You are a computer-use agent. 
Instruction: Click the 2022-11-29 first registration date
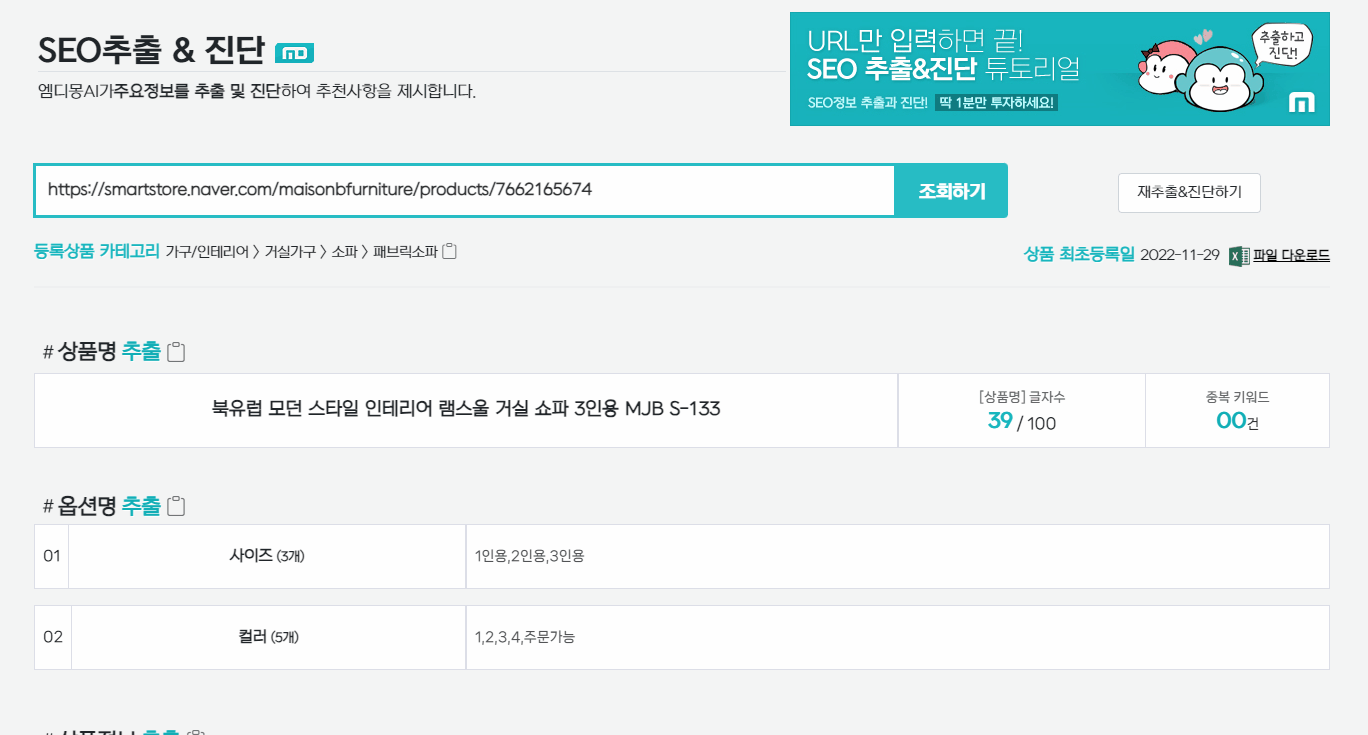pyautogui.click(x=1180, y=255)
